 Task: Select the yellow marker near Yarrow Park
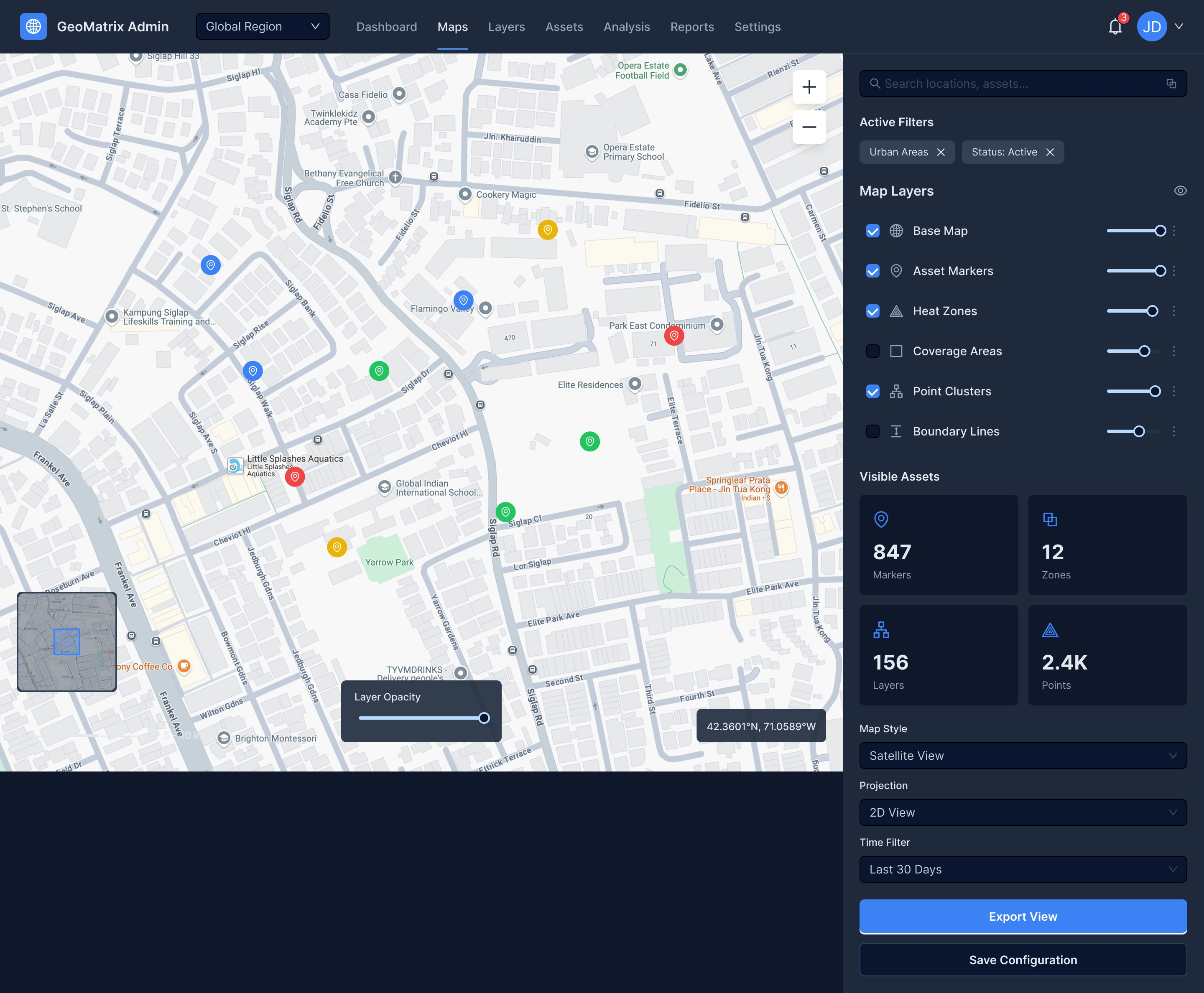337,547
